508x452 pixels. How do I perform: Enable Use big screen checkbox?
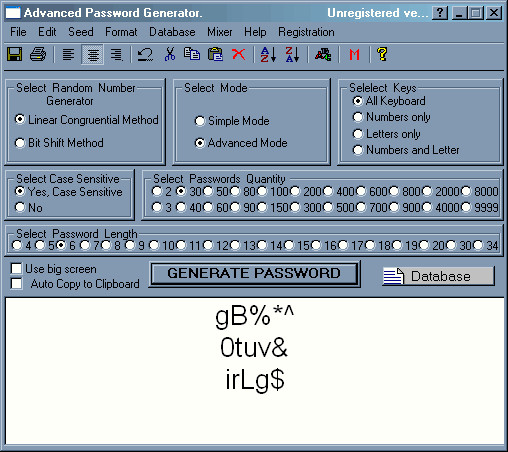click(x=16, y=269)
